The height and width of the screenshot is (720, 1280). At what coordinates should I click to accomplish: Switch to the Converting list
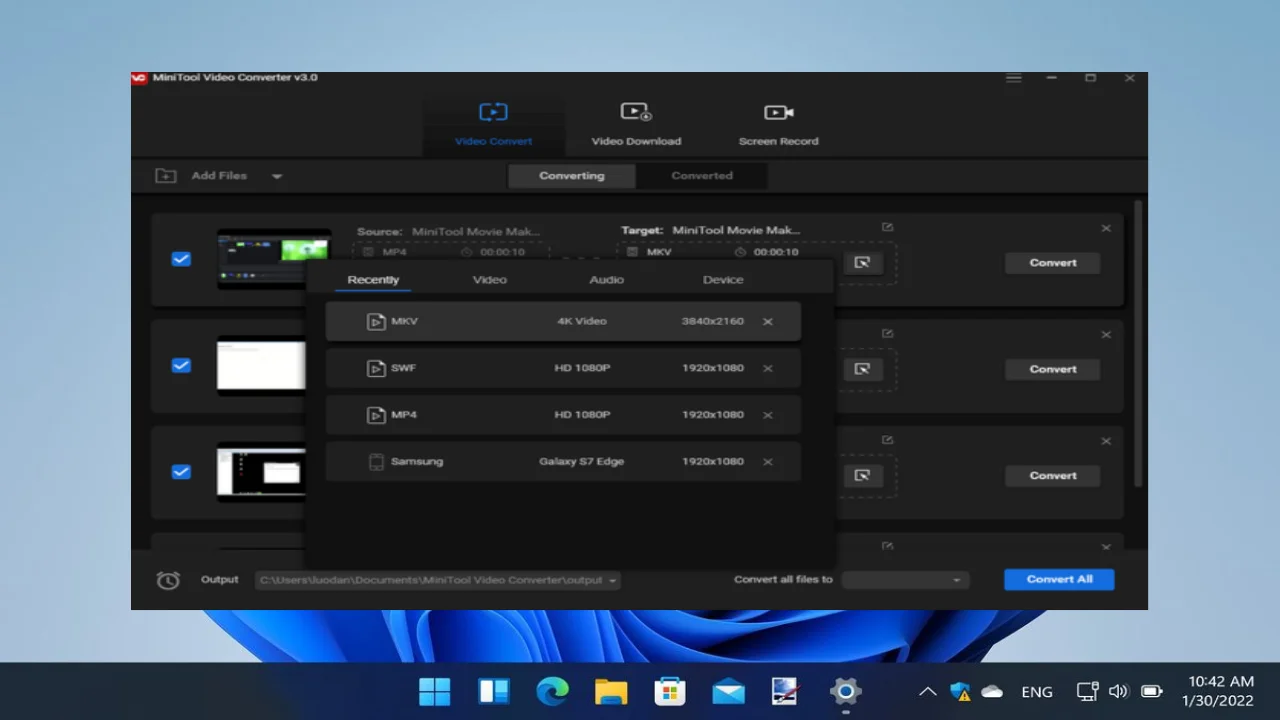click(x=571, y=176)
